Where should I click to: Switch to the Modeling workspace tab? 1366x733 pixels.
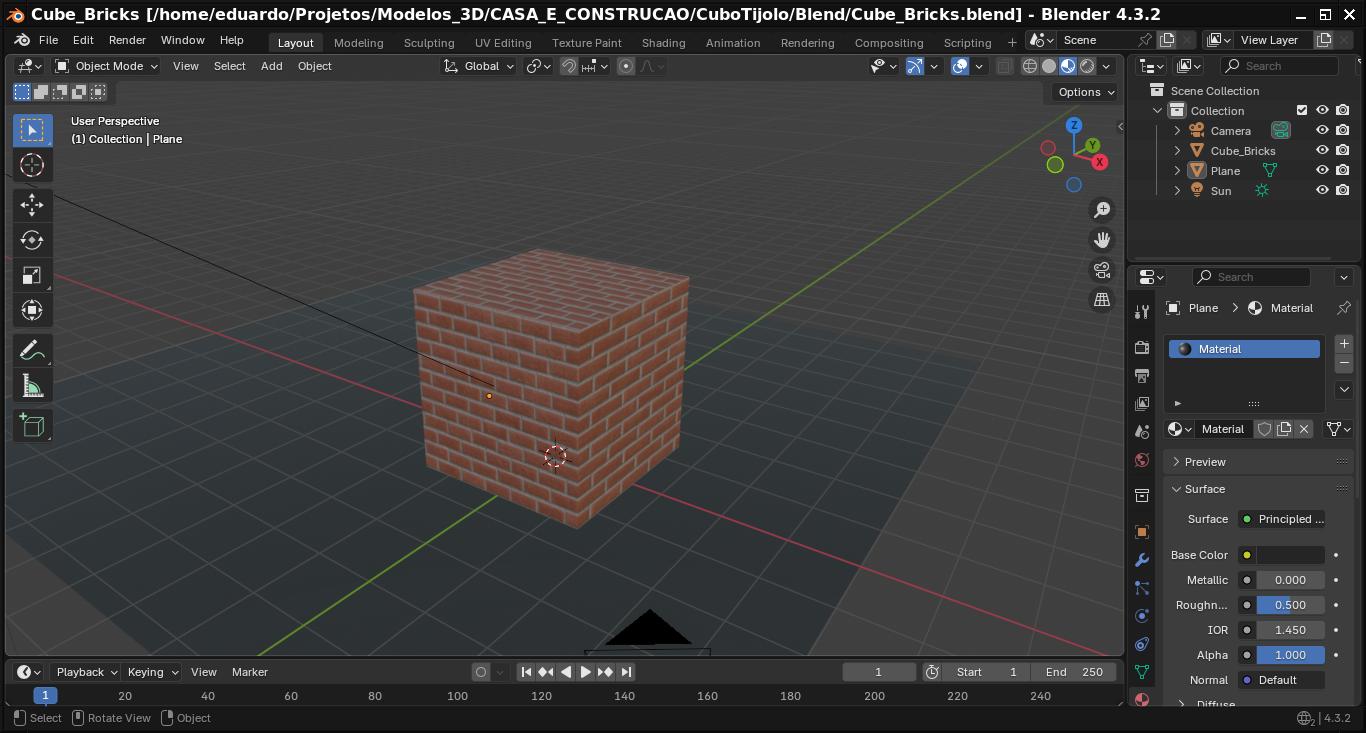[x=358, y=42]
